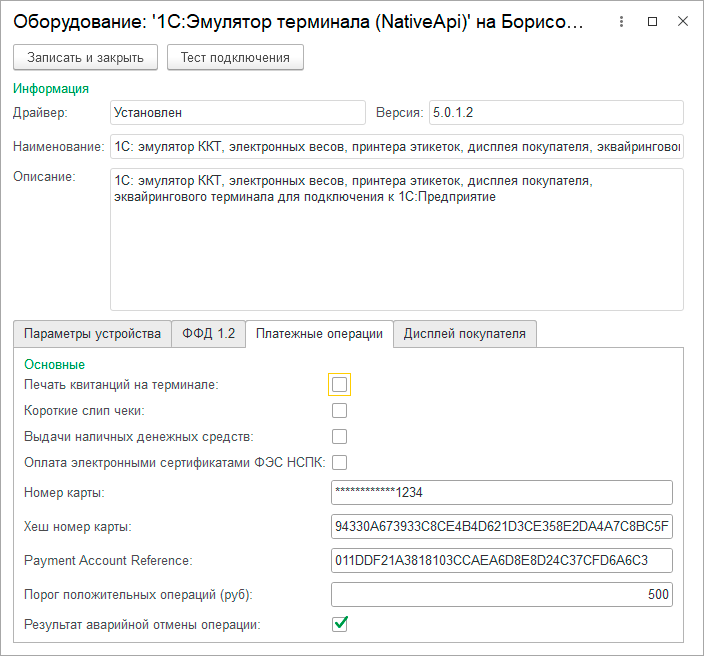Enable 'Оплата электронными сертификатами ФЭС НСПК'

[x=339, y=462]
